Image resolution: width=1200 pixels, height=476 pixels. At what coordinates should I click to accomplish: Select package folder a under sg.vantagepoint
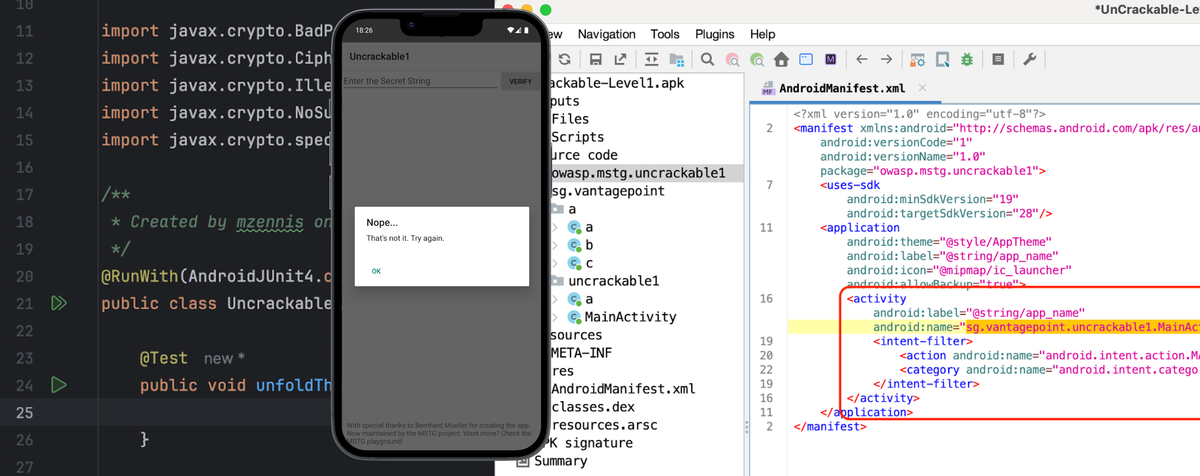pyautogui.click(x=565, y=209)
